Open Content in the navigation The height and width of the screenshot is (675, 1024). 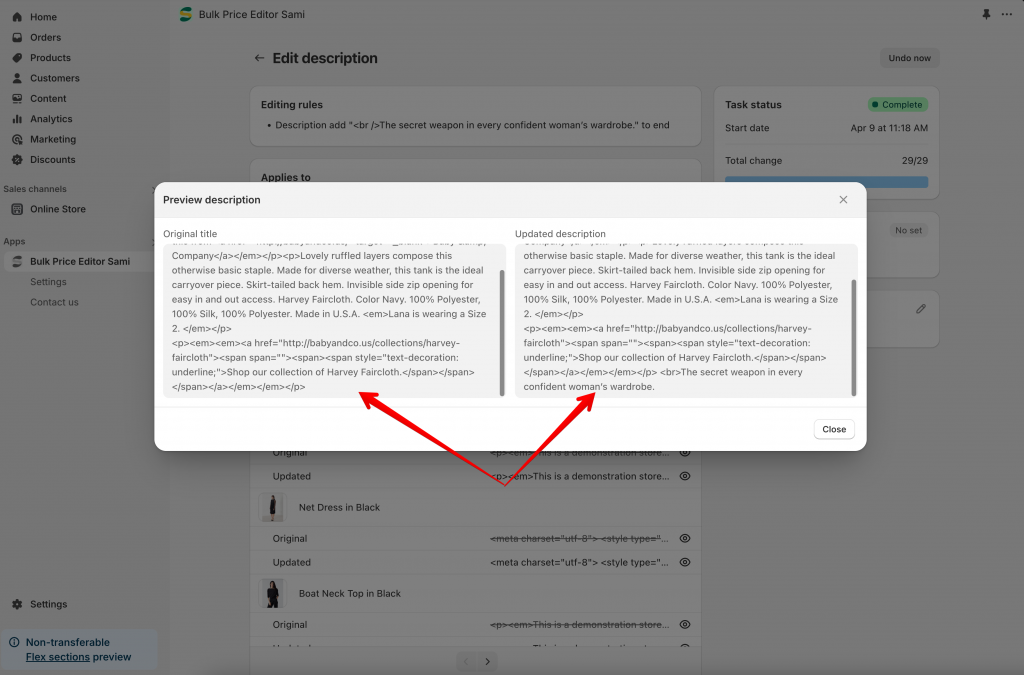48,99
